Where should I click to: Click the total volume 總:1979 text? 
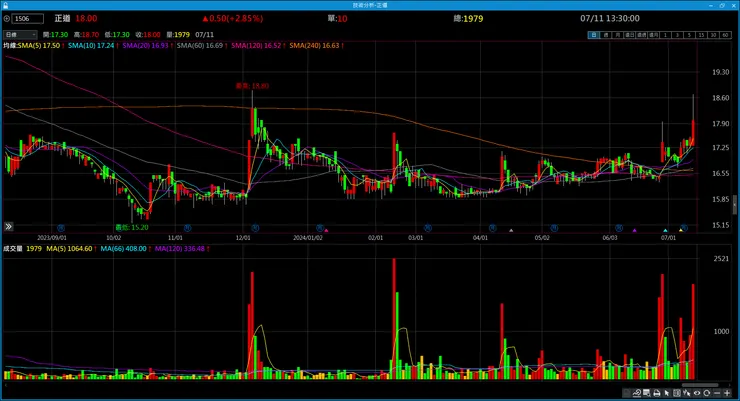click(x=468, y=19)
